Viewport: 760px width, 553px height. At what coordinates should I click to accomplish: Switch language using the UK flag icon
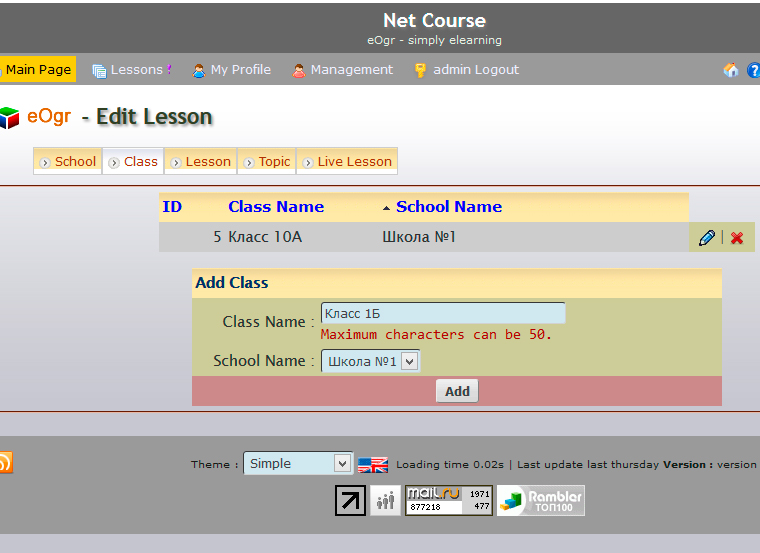[372, 464]
